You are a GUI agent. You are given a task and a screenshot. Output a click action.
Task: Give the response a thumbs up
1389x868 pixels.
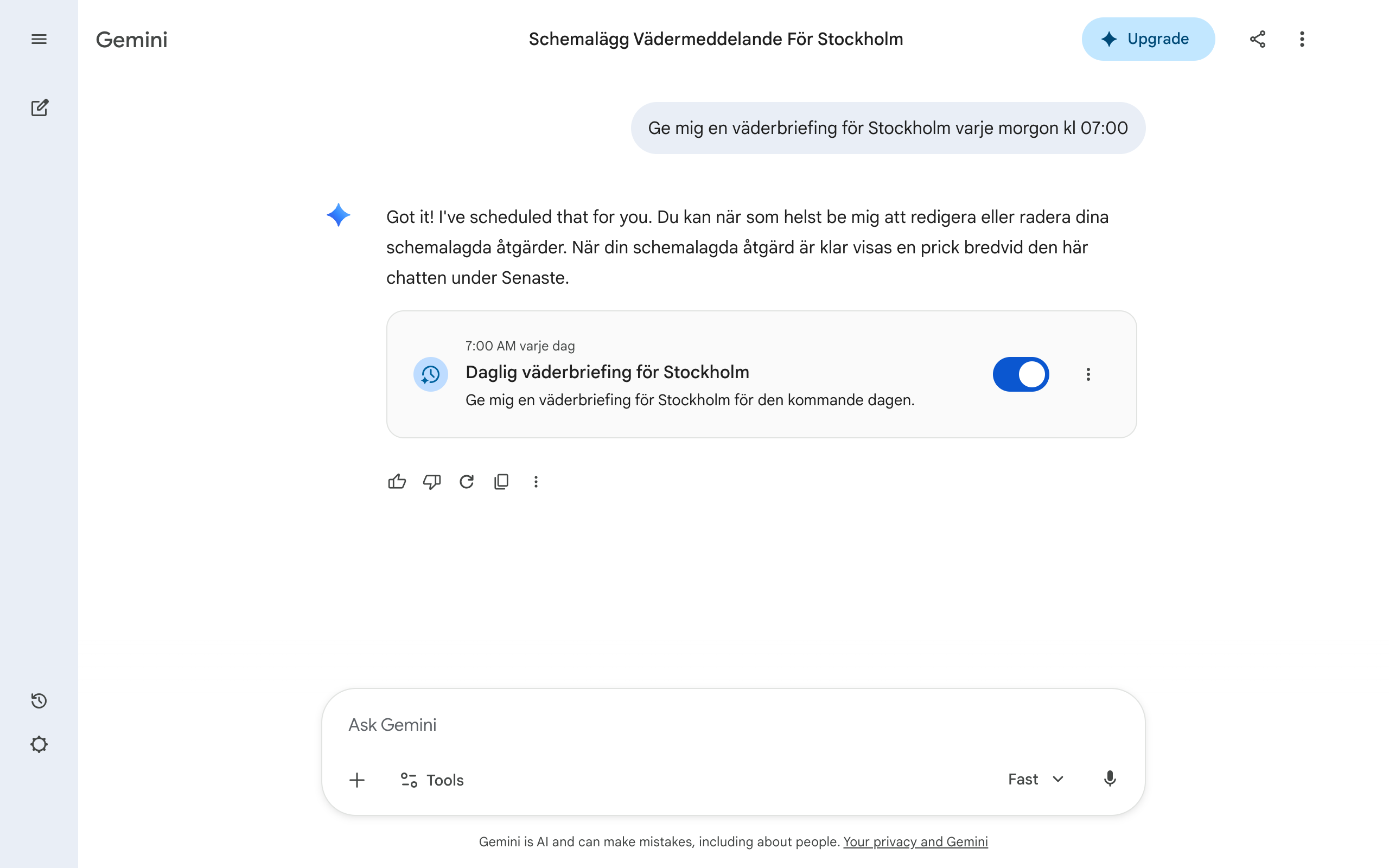(397, 482)
